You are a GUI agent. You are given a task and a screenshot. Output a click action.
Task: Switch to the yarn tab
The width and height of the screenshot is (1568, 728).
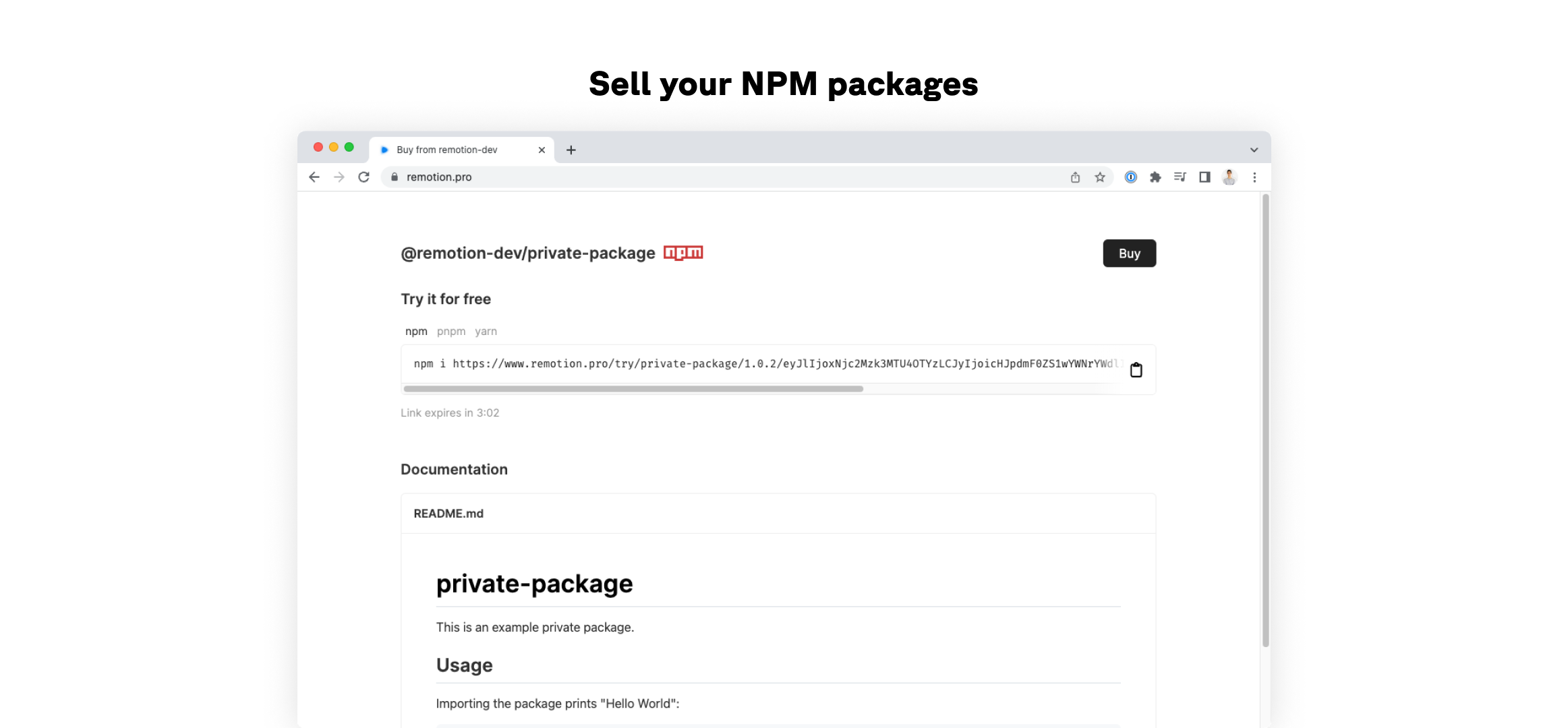point(486,332)
